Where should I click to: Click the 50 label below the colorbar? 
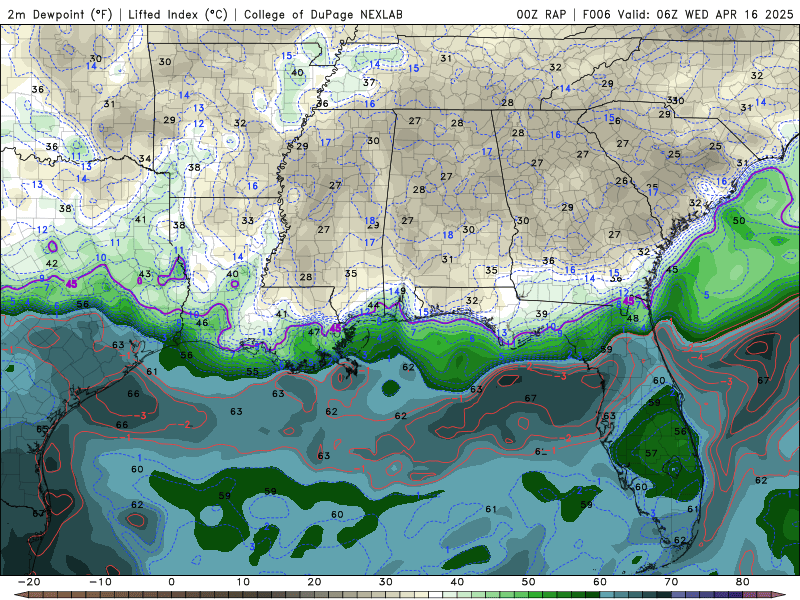point(529,582)
